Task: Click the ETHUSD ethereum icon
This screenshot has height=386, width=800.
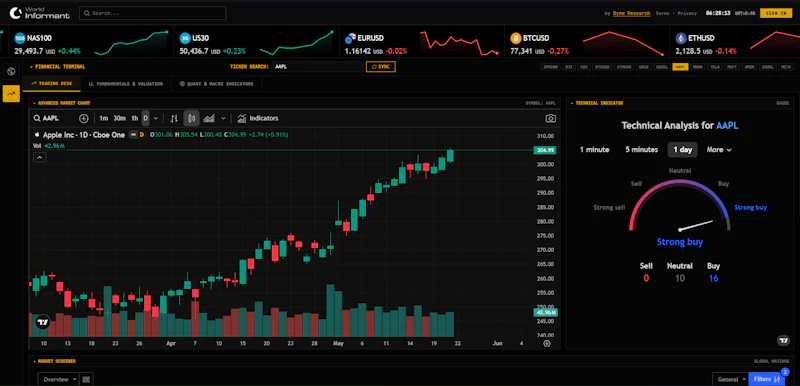Action: pos(681,38)
